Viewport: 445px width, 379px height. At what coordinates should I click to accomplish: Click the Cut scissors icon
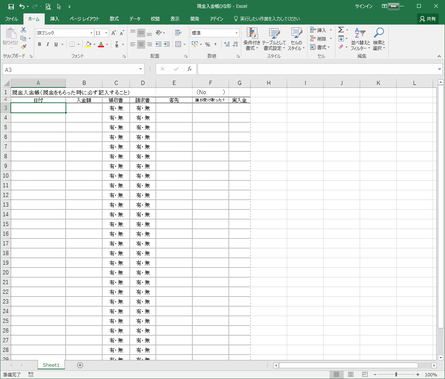pyautogui.click(x=23, y=30)
